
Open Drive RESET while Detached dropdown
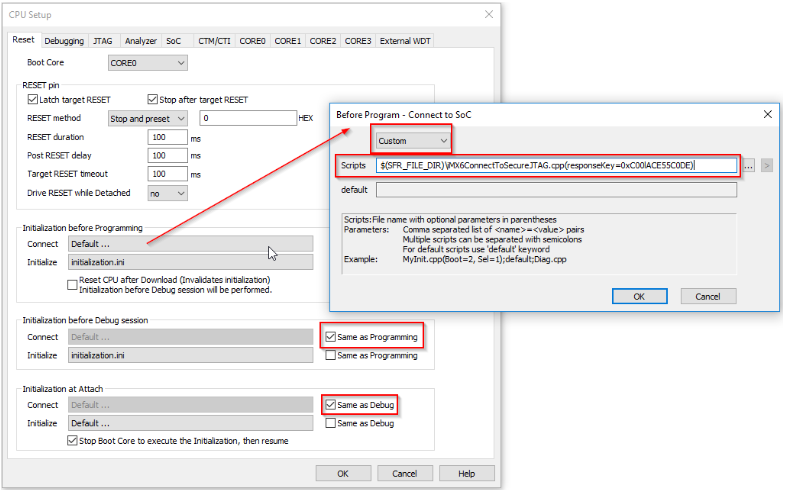click(x=167, y=193)
